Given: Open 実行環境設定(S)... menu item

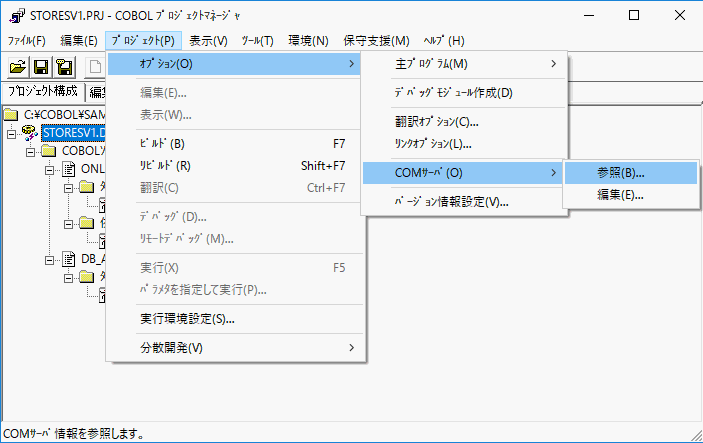Looking at the screenshot, I should click(235, 319).
